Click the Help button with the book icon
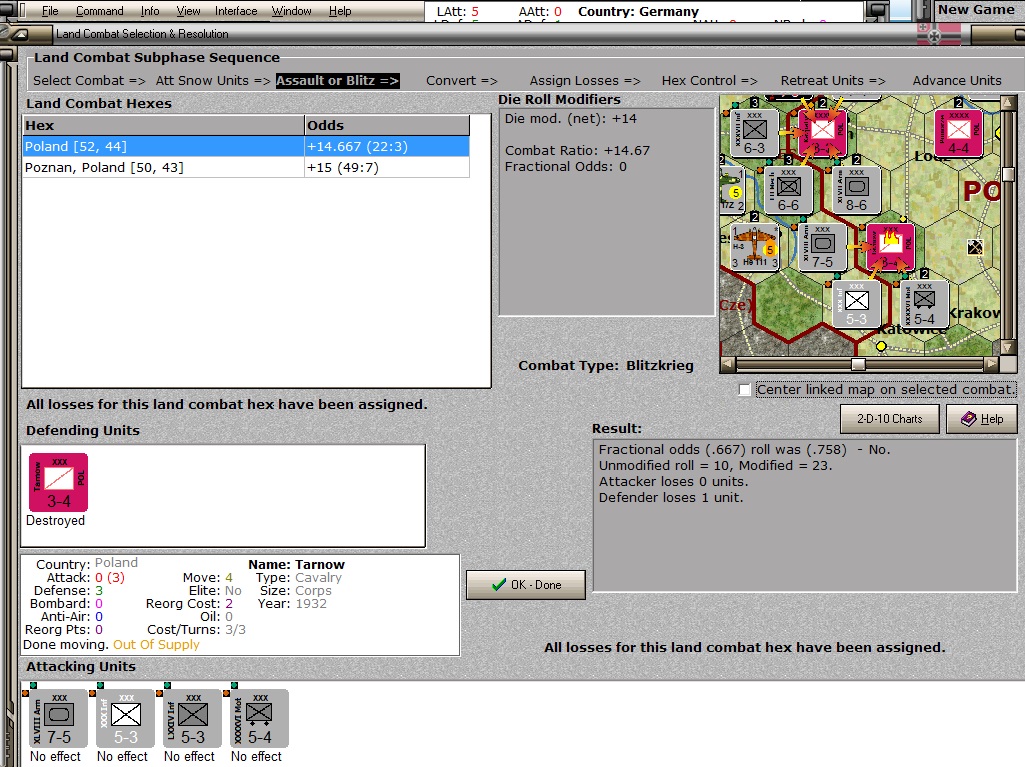This screenshot has width=1025, height=767. [x=982, y=419]
